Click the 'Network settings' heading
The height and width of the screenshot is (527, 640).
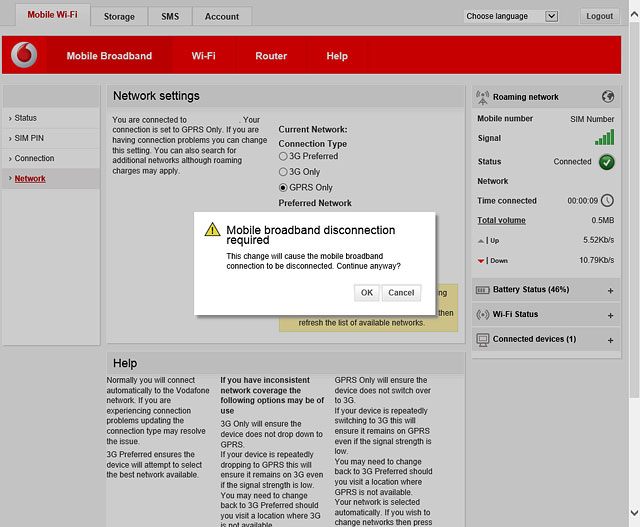[156, 96]
